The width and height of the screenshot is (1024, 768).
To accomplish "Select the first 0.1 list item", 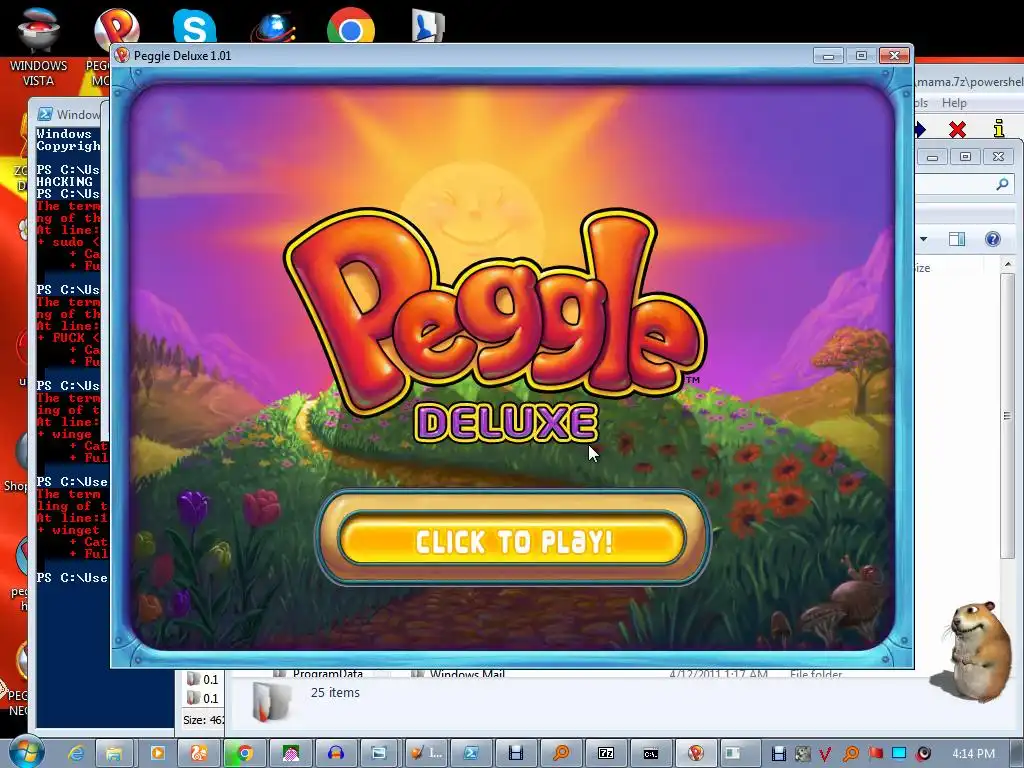I will [x=202, y=679].
